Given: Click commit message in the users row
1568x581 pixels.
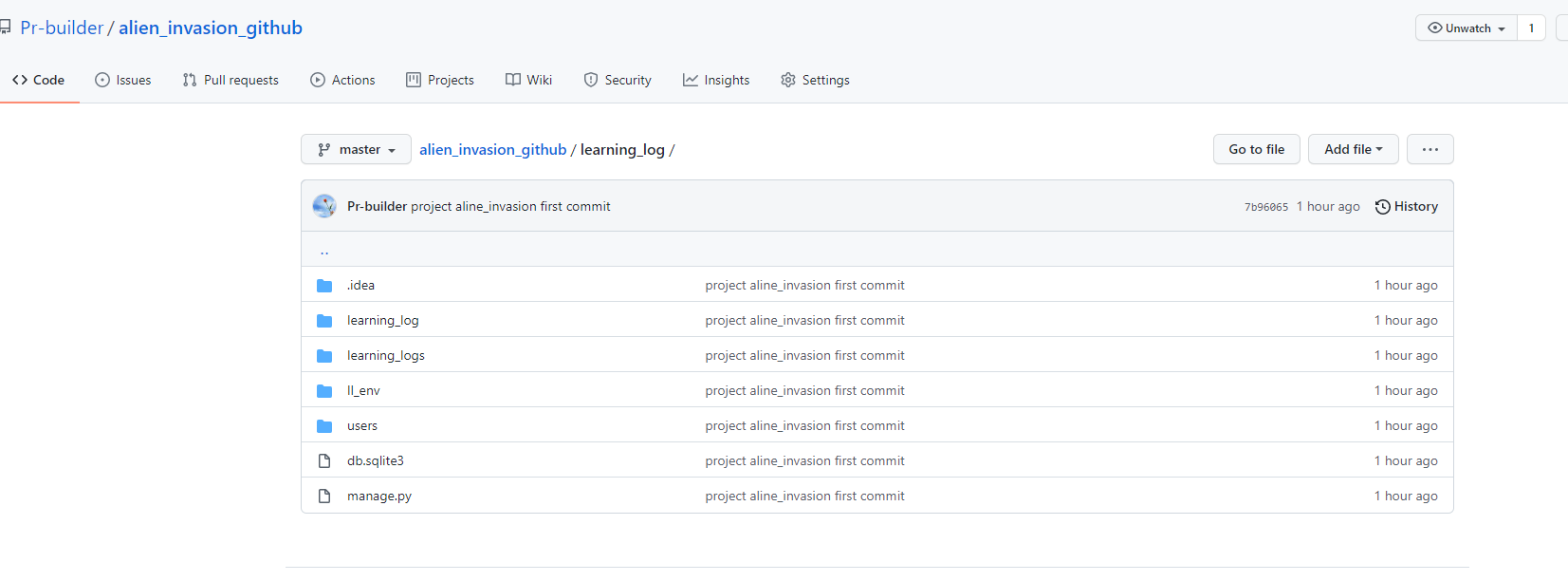Looking at the screenshot, I should click(804, 425).
